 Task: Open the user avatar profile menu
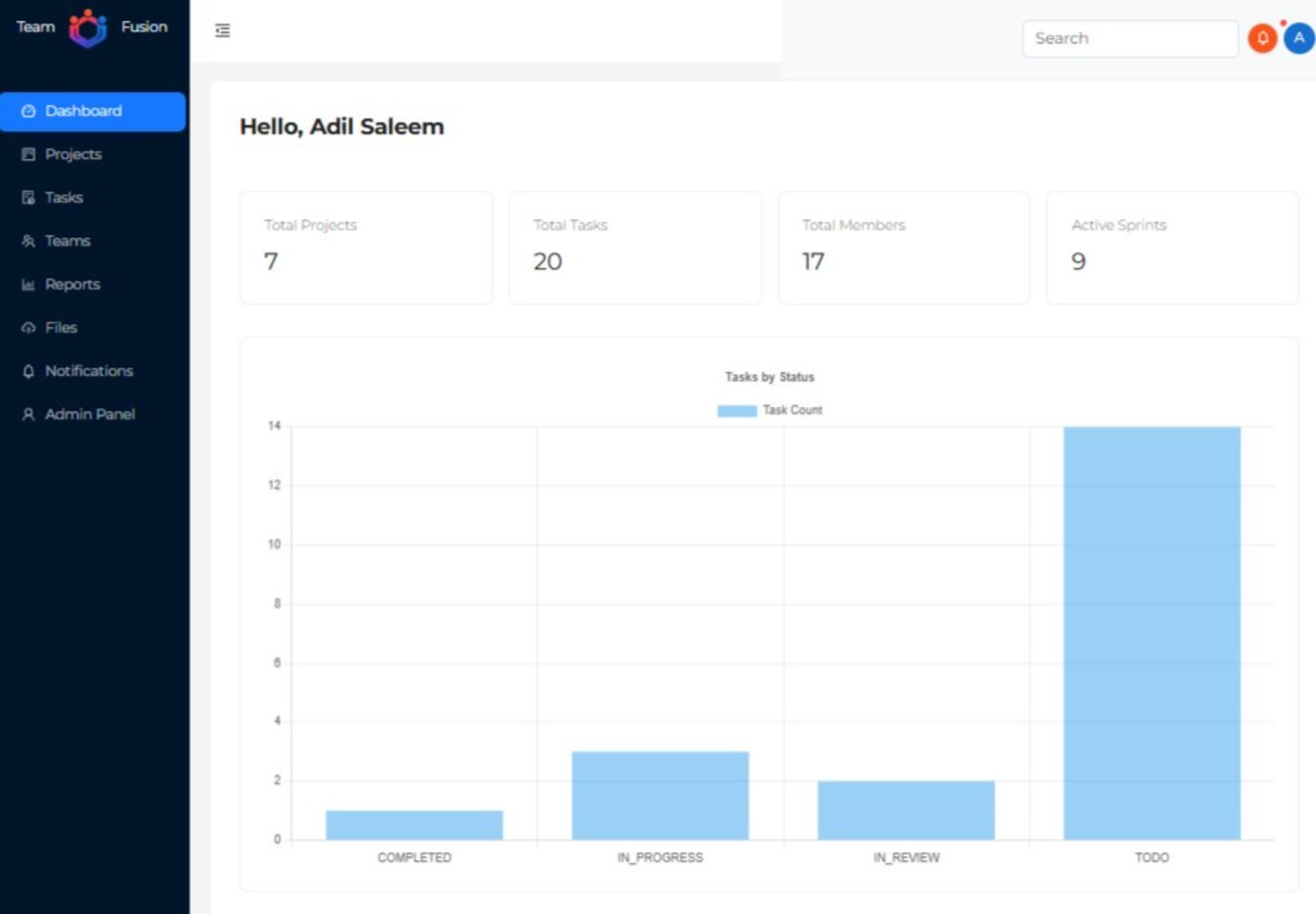1299,38
